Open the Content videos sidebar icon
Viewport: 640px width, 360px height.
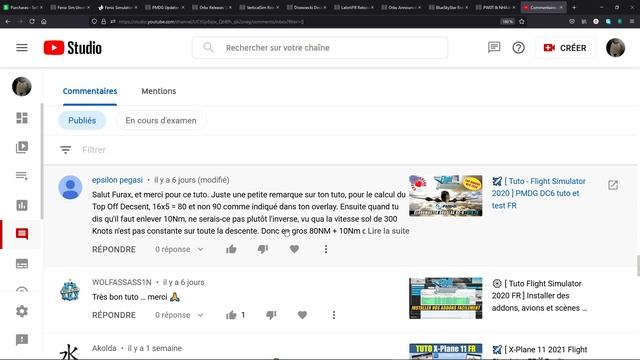point(22,147)
